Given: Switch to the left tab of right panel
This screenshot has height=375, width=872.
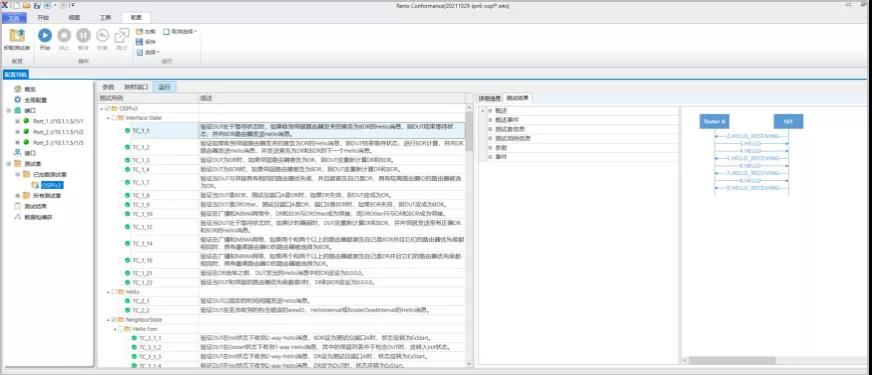Looking at the screenshot, I should click(x=490, y=98).
